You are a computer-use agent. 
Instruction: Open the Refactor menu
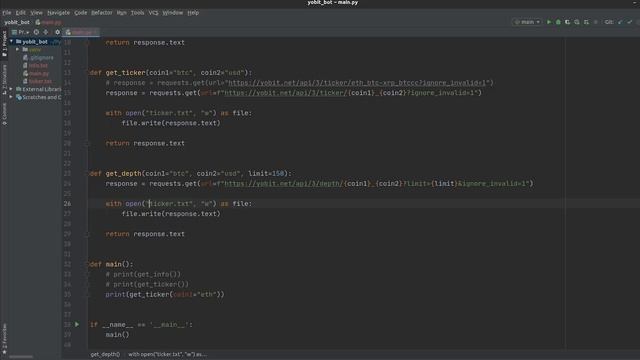tap(102, 13)
